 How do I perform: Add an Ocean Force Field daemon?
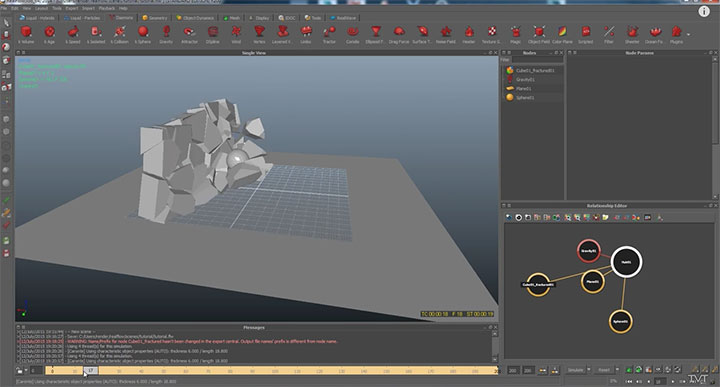coord(654,34)
